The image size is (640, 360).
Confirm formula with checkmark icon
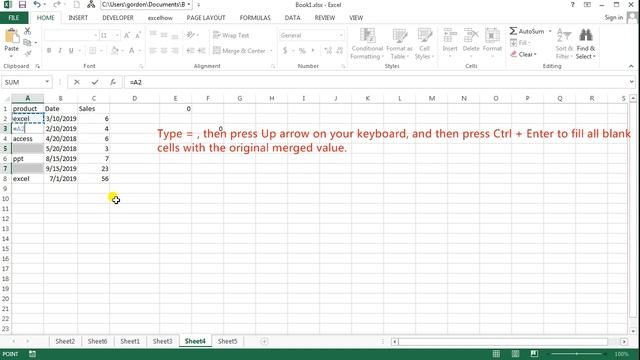(95, 82)
